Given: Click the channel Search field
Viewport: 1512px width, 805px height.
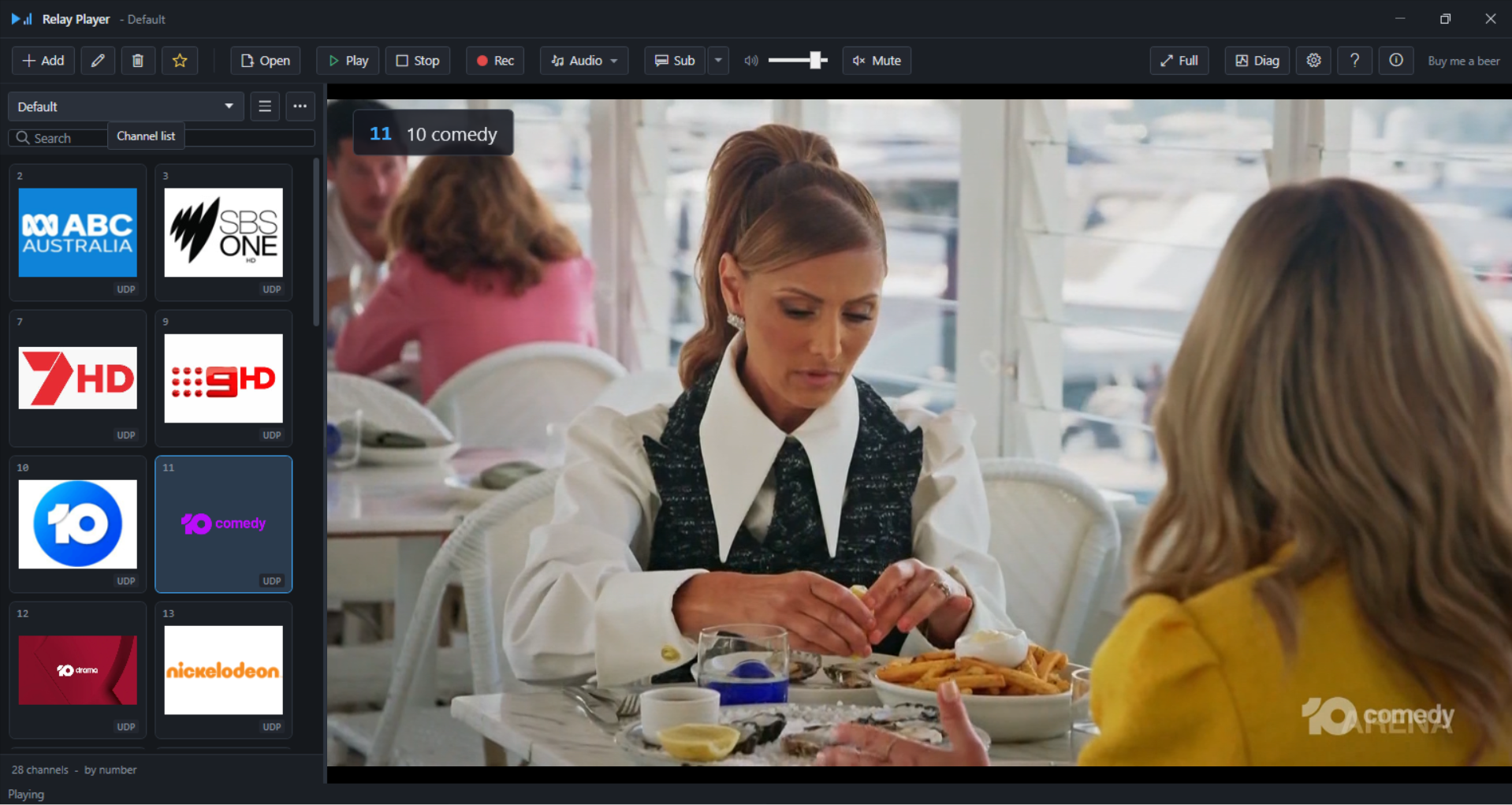Looking at the screenshot, I should pos(162,138).
